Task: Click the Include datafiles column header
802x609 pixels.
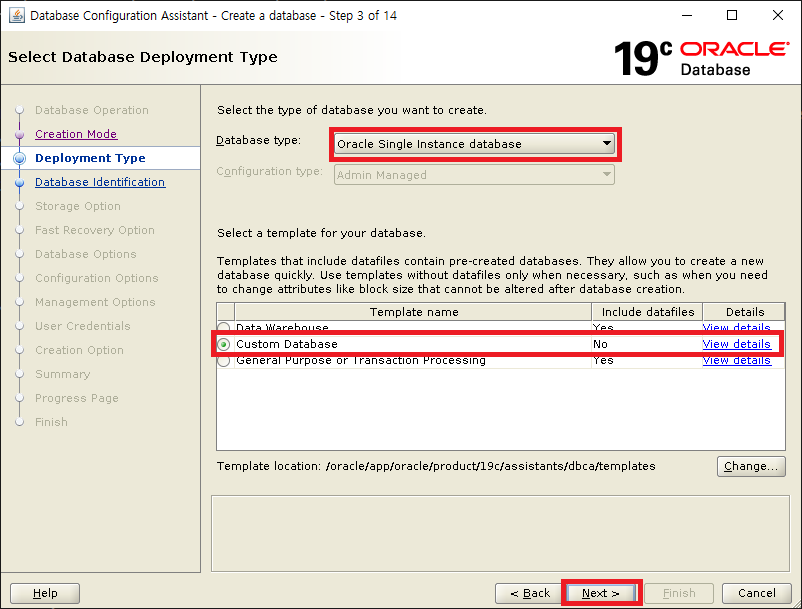Action: [x=648, y=312]
